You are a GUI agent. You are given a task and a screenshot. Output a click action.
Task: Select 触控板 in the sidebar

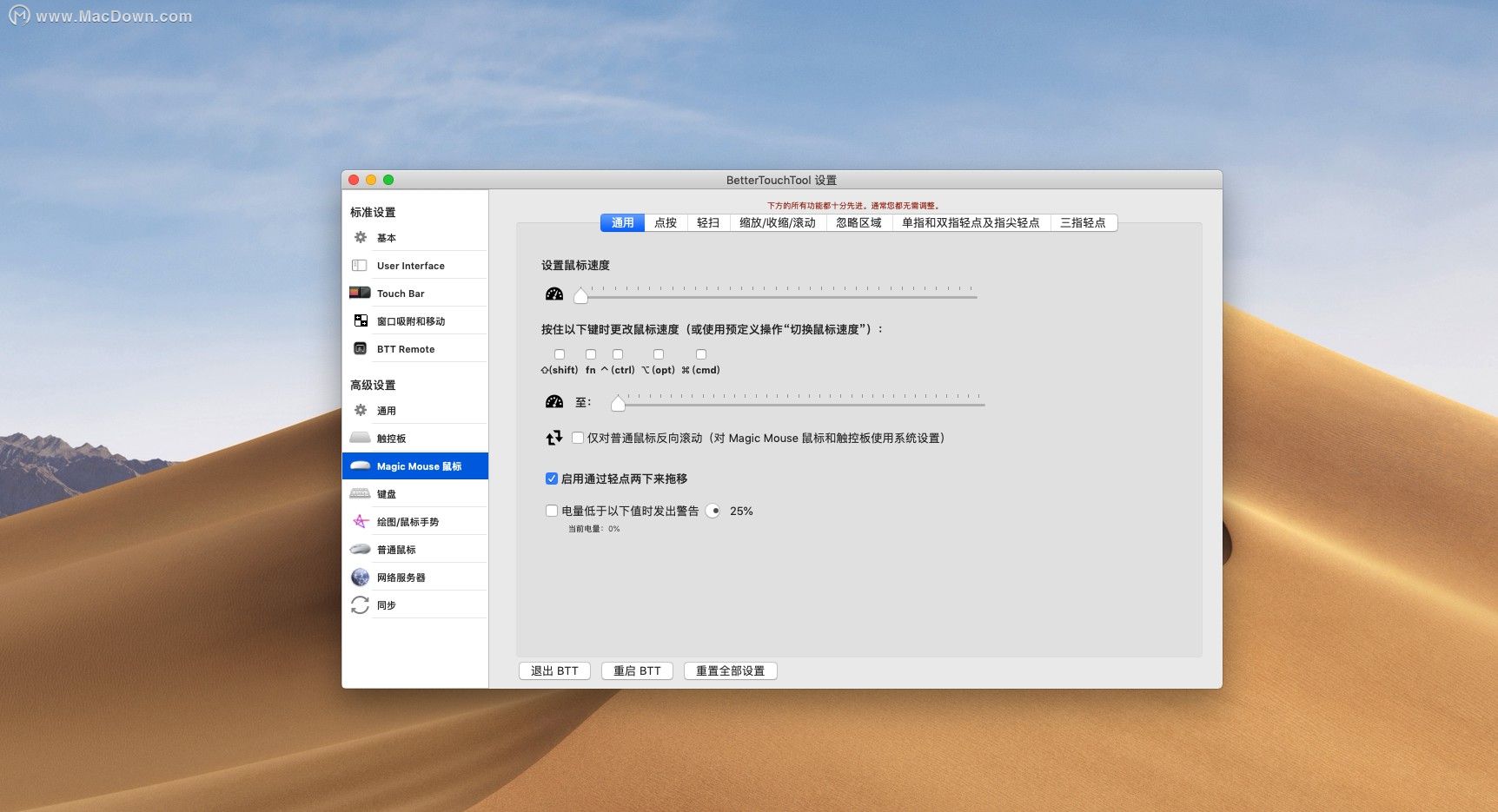coord(415,438)
